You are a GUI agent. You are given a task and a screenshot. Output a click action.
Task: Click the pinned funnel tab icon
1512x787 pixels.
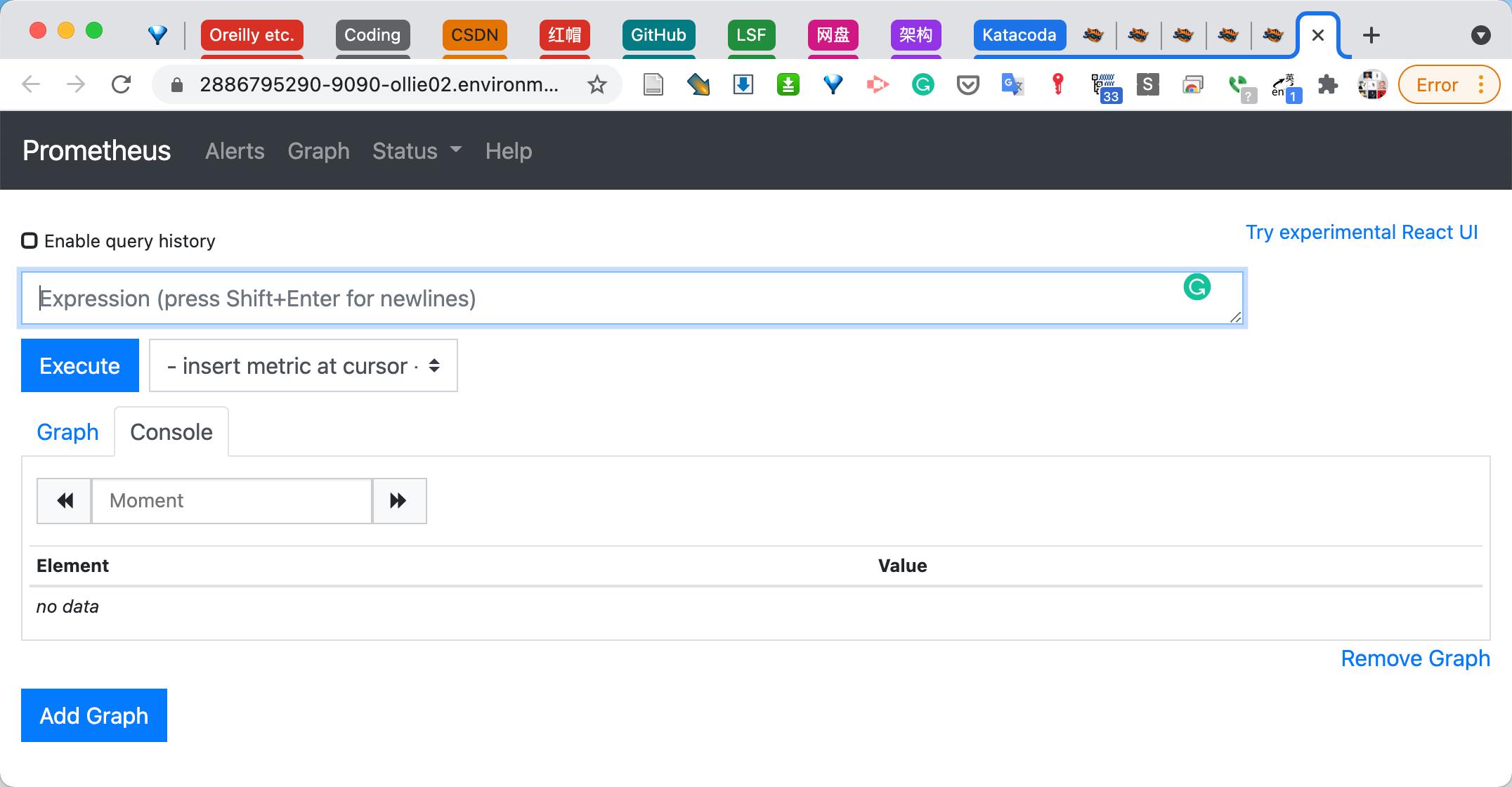pyautogui.click(x=158, y=35)
